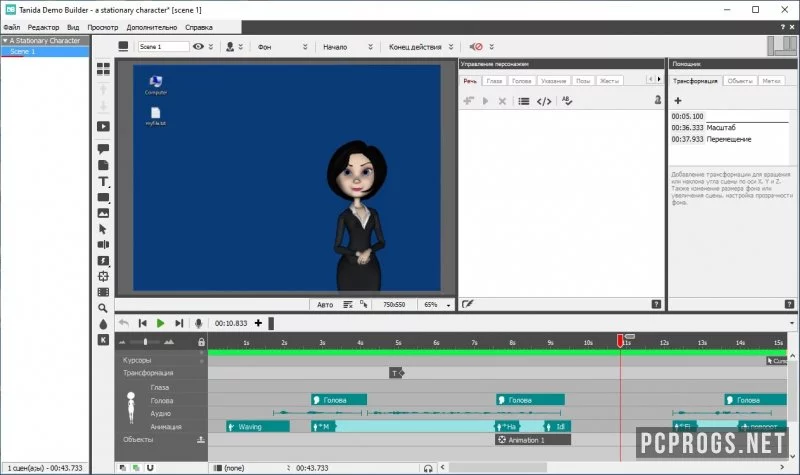Click the plus to add transformation
Image resolution: width=800 pixels, height=475 pixels.
tap(678, 101)
